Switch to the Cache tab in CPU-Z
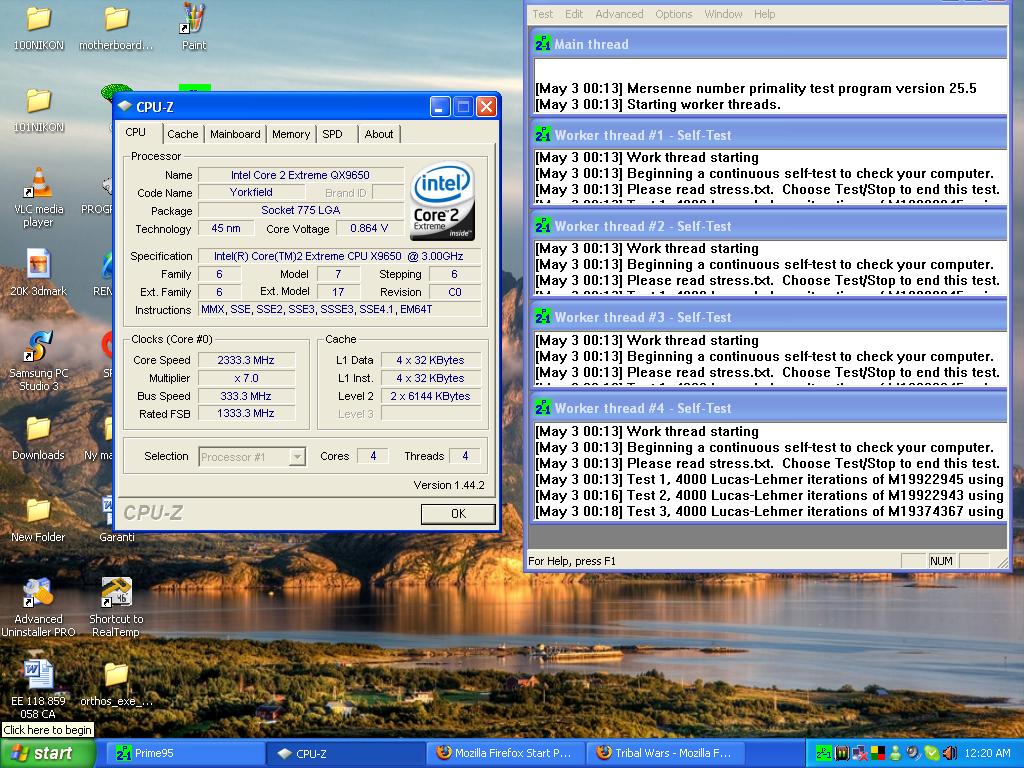 [182, 134]
